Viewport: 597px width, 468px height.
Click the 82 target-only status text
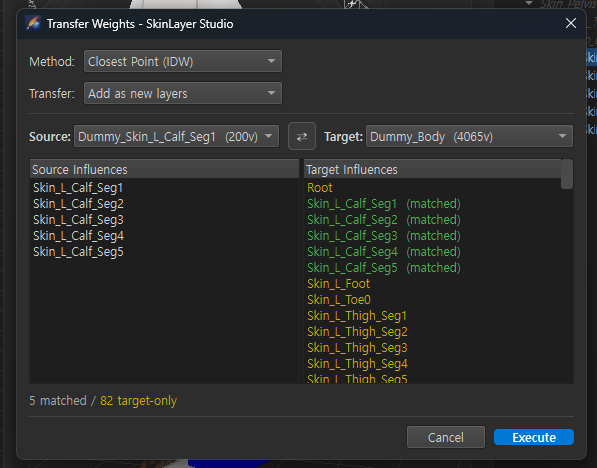coord(138,401)
